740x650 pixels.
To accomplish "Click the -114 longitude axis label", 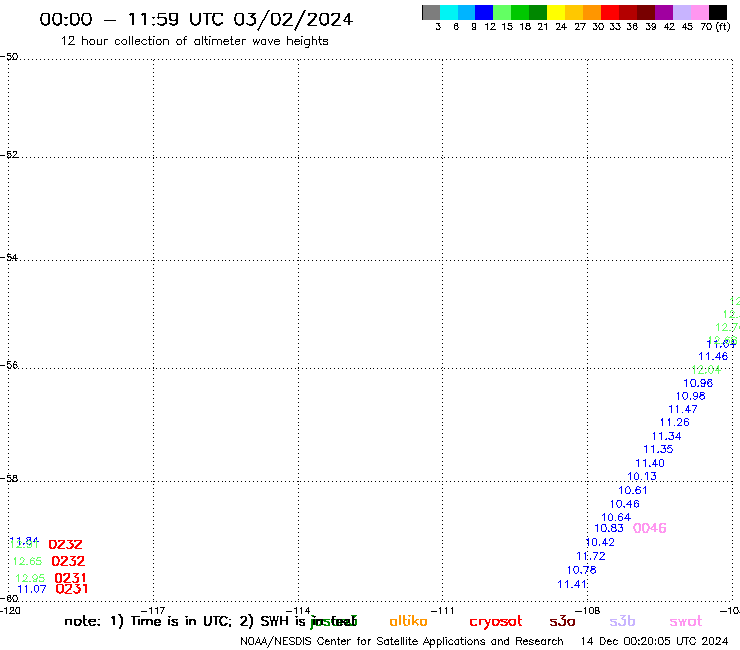I will (x=298, y=610).
